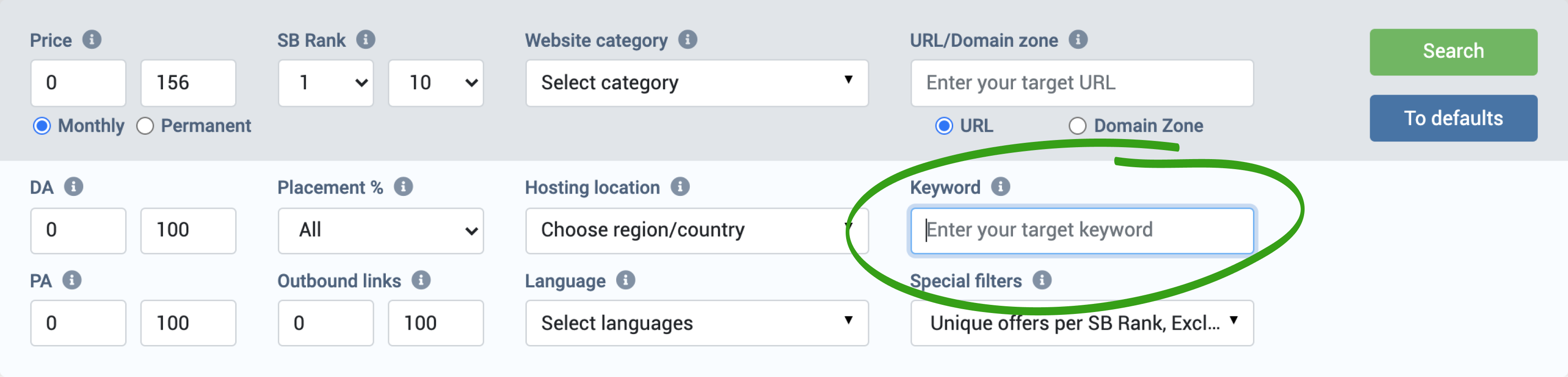Expand the Special filters dropdown
This screenshot has width=1568, height=377.
click(x=1082, y=323)
